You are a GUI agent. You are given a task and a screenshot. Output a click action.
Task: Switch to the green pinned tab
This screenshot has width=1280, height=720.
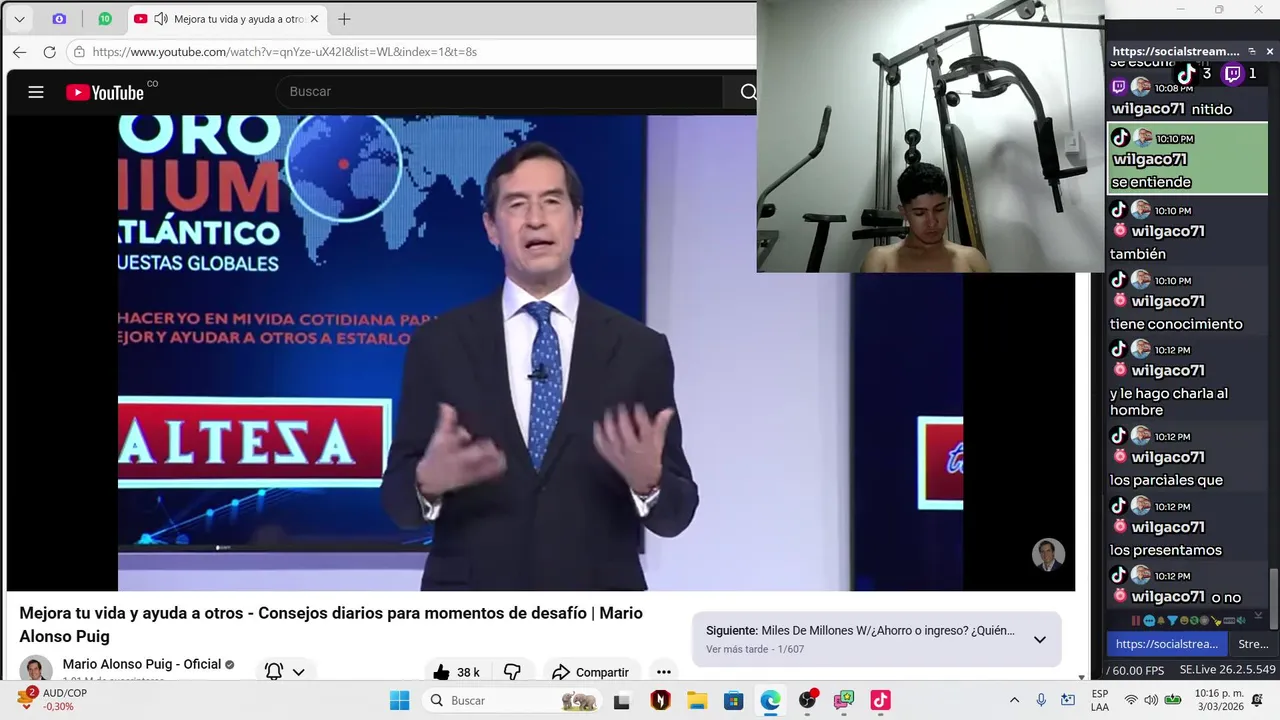tap(105, 19)
